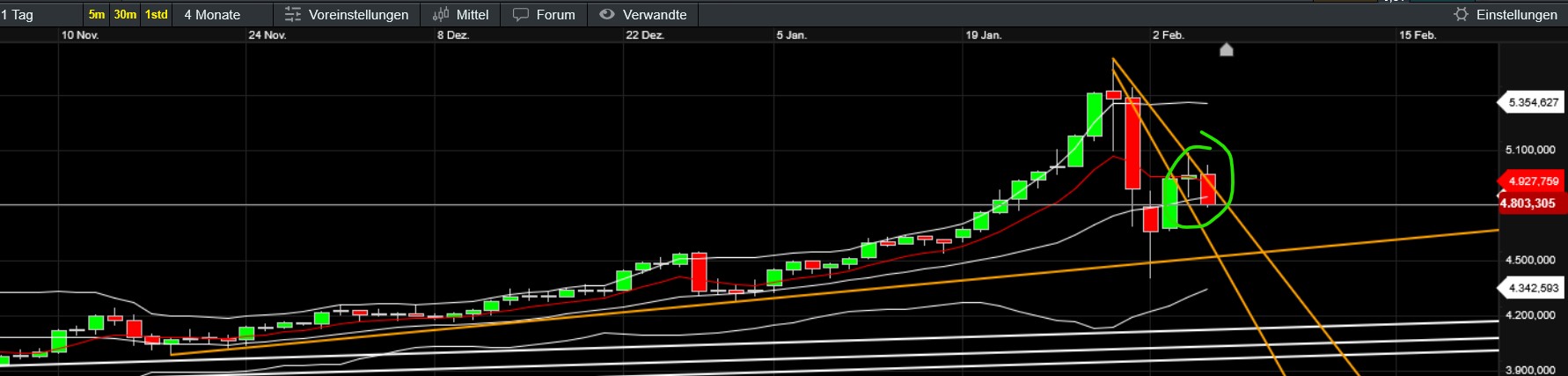Open the 1 Tag interval dropdown

pos(40,15)
